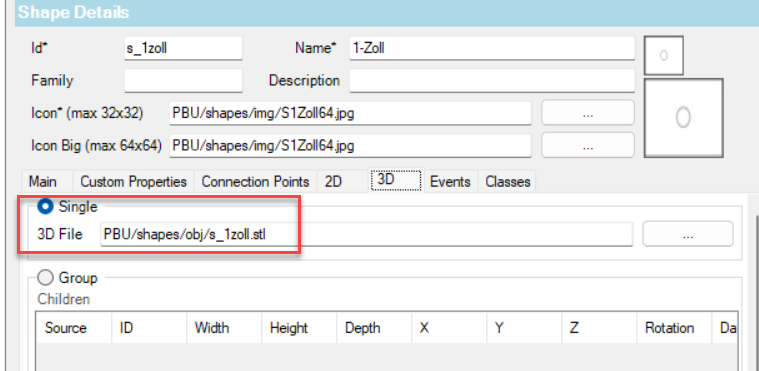
Task: Click the Depth column header
Action: [374, 328]
